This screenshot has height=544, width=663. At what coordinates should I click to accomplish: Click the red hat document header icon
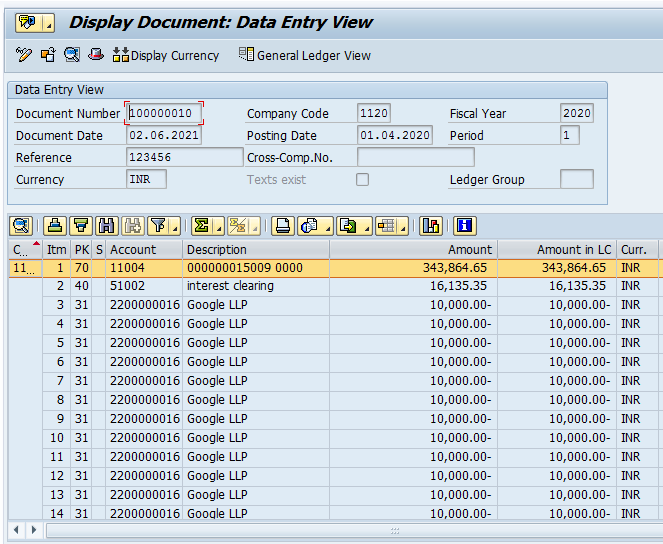(96, 55)
